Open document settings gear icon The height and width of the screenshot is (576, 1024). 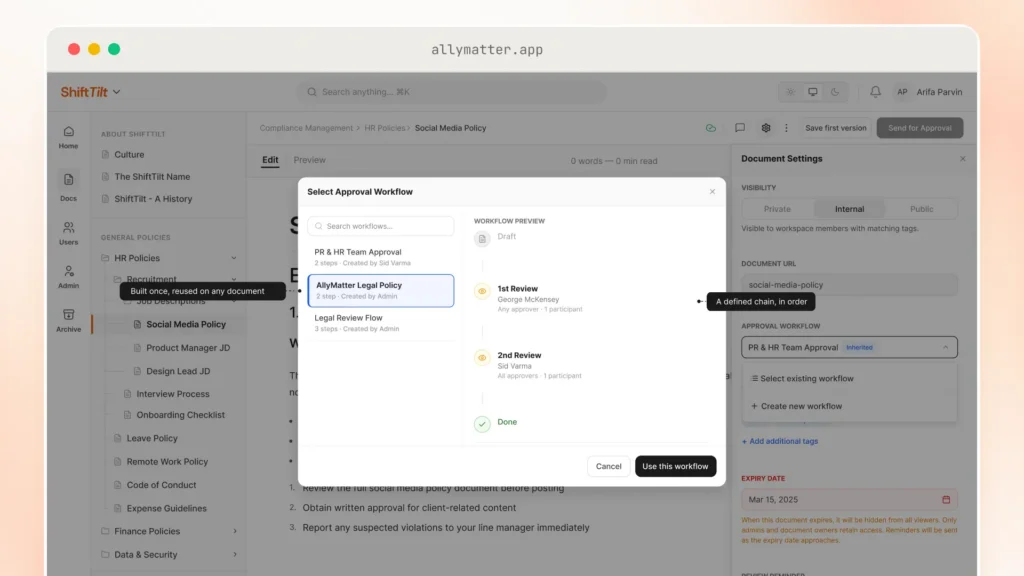pyautogui.click(x=766, y=128)
